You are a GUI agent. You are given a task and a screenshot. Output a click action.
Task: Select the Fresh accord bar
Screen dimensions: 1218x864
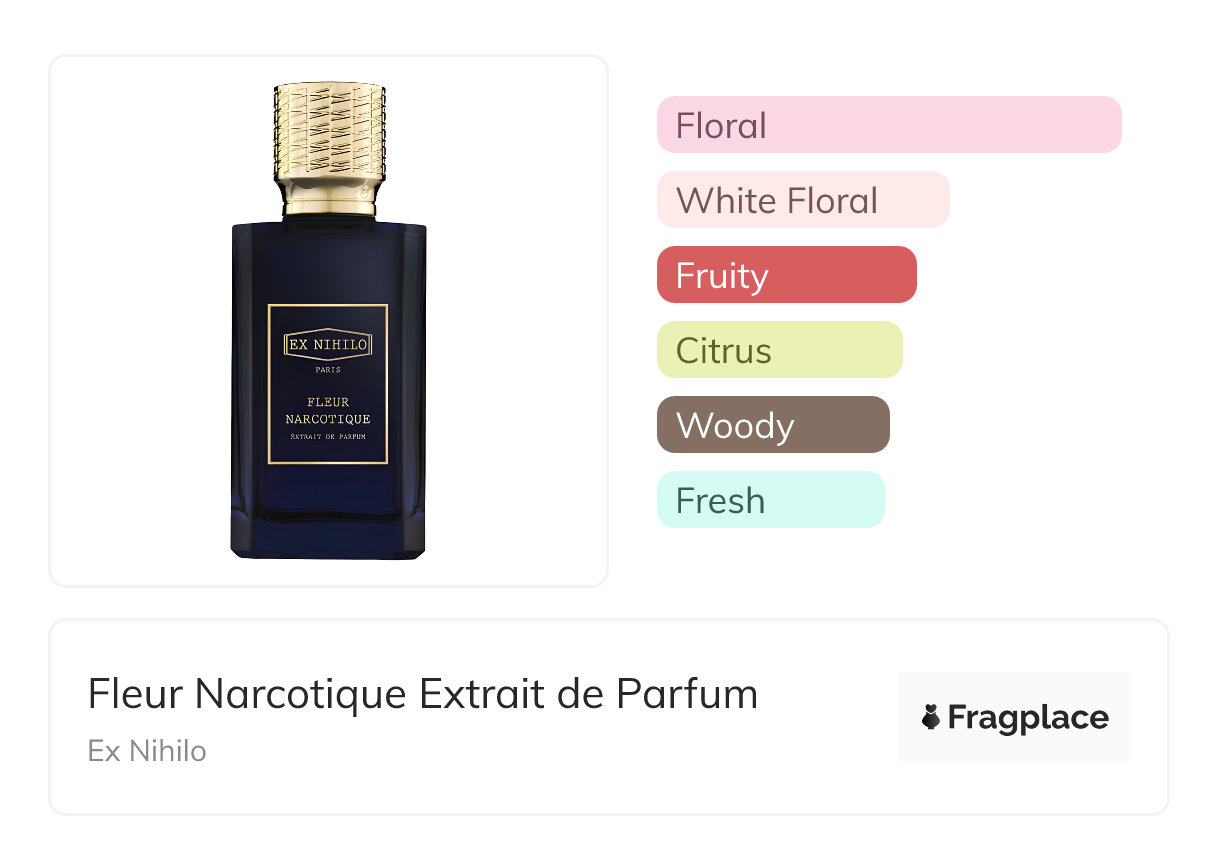[x=771, y=500]
